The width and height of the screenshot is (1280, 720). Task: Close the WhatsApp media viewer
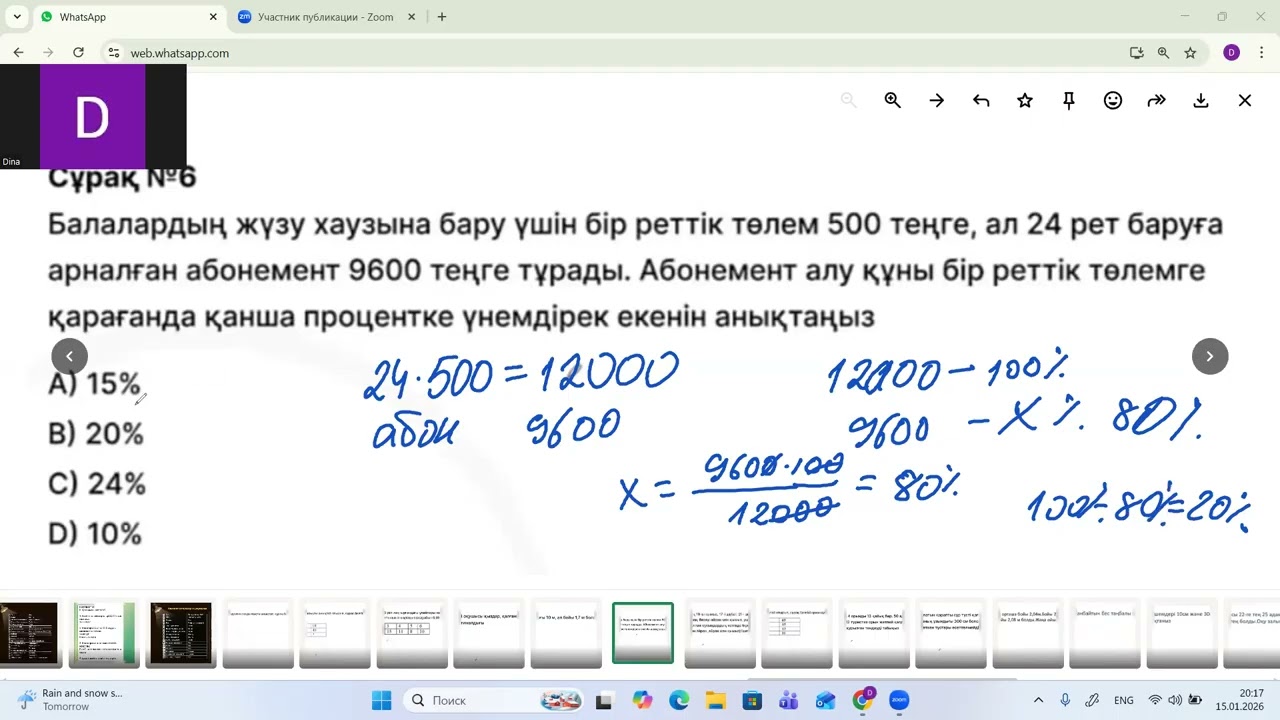click(x=1244, y=100)
